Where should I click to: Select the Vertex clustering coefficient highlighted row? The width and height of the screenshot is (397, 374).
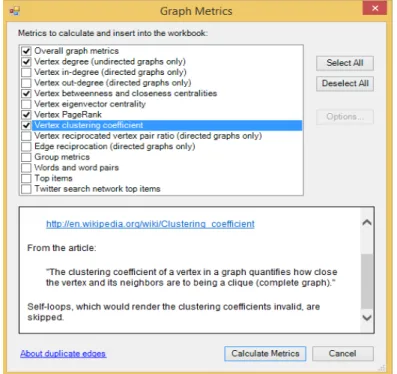pyautogui.click(x=167, y=125)
